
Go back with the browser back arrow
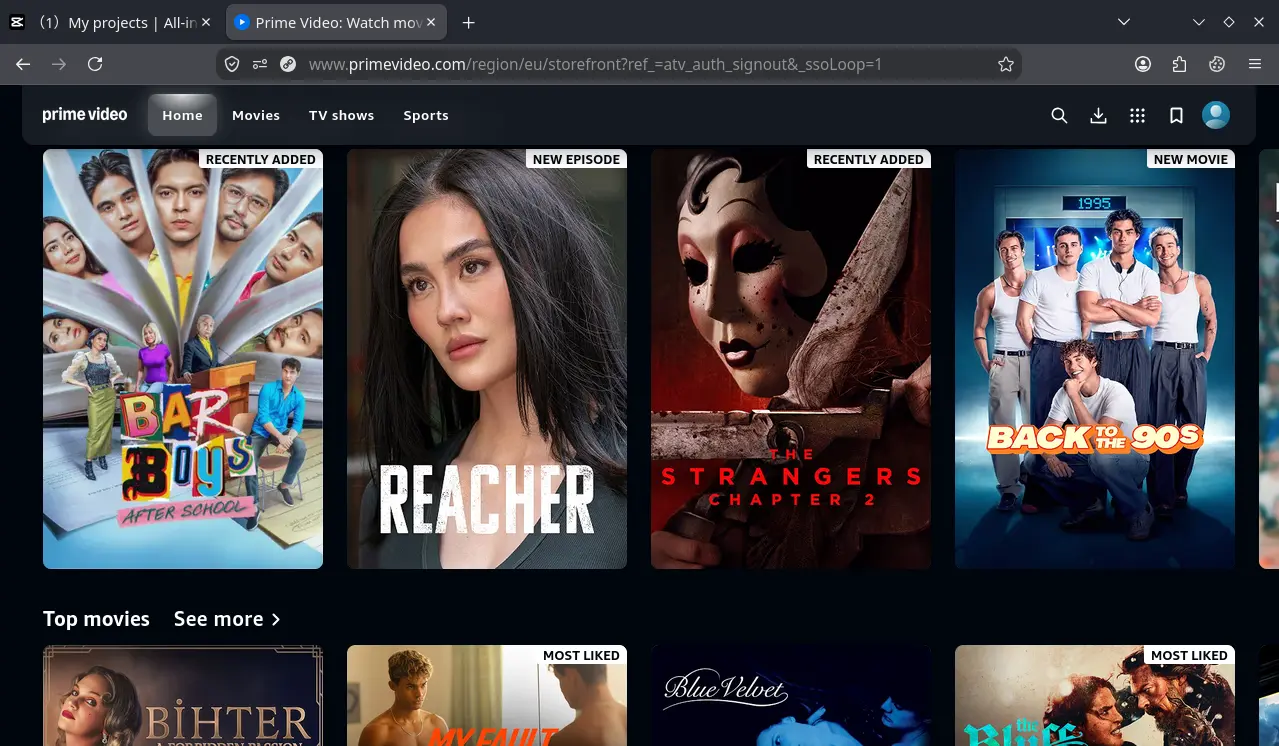tap(23, 64)
